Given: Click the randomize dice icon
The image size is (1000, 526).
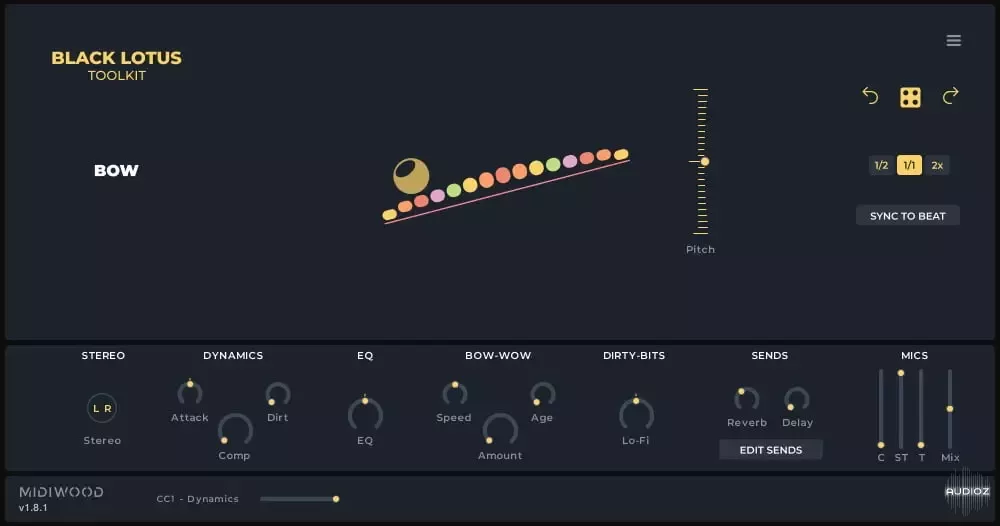Looking at the screenshot, I should tap(910, 97).
